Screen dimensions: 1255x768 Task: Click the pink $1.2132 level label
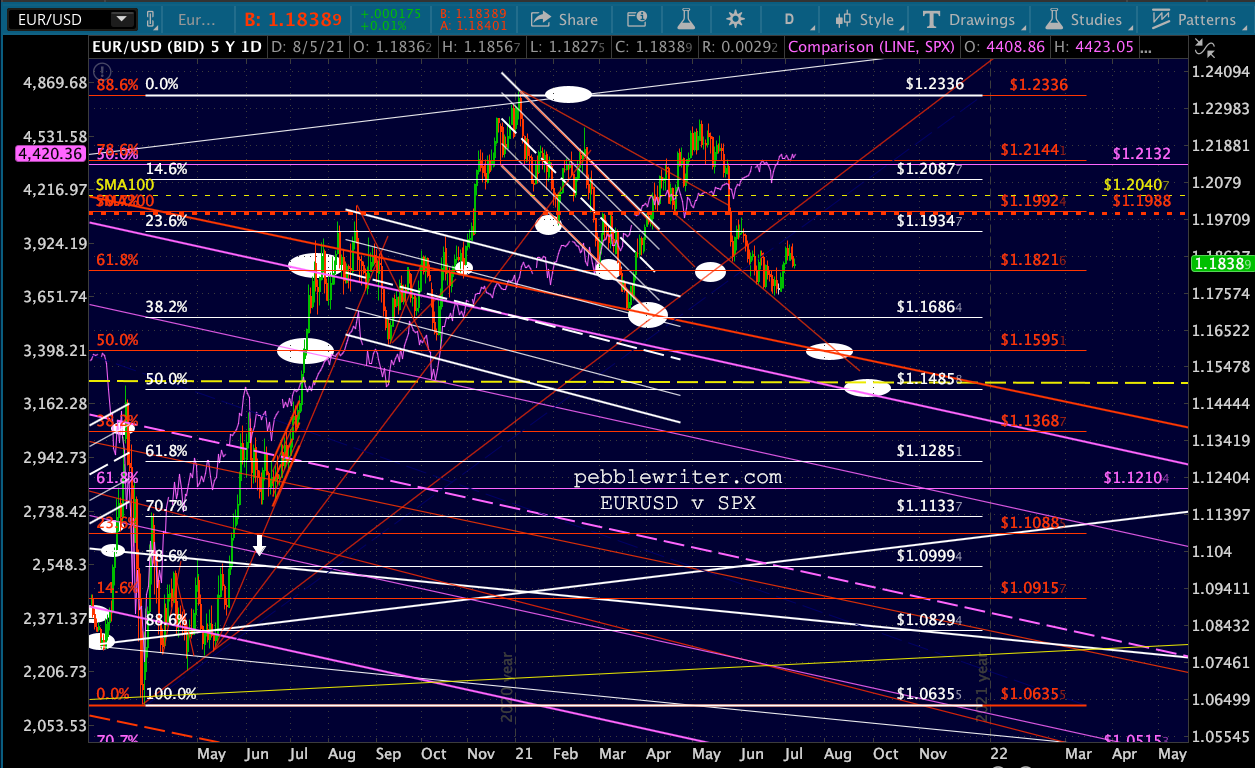tap(1142, 155)
